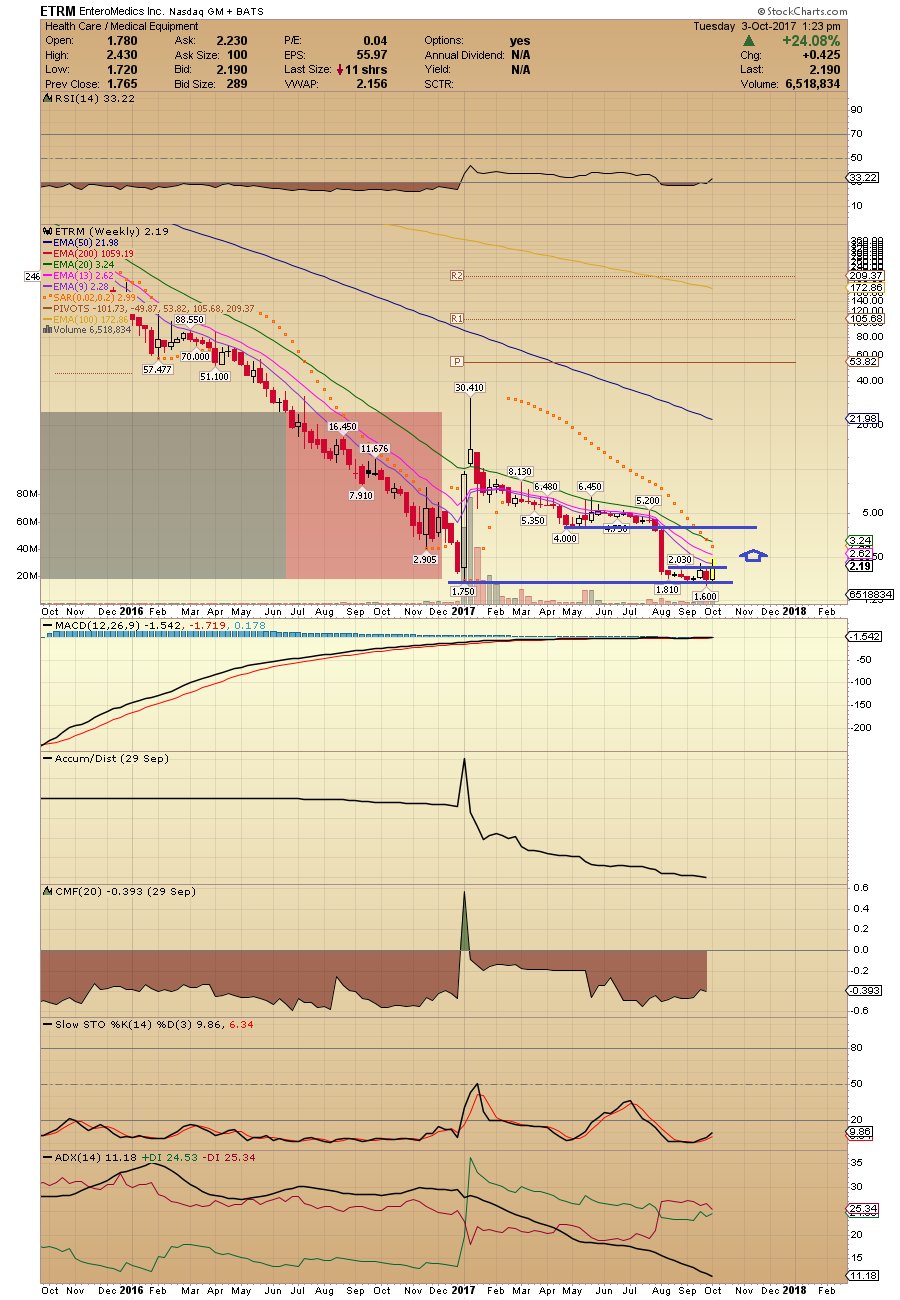Screen dimensions: 900x1300
Task: Click the 88.550 price label
Action: coord(189,320)
